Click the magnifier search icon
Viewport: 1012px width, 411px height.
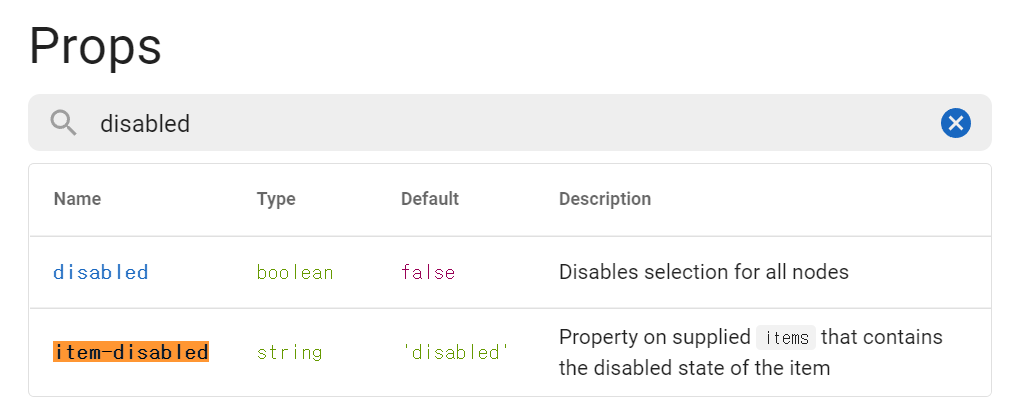click(64, 123)
